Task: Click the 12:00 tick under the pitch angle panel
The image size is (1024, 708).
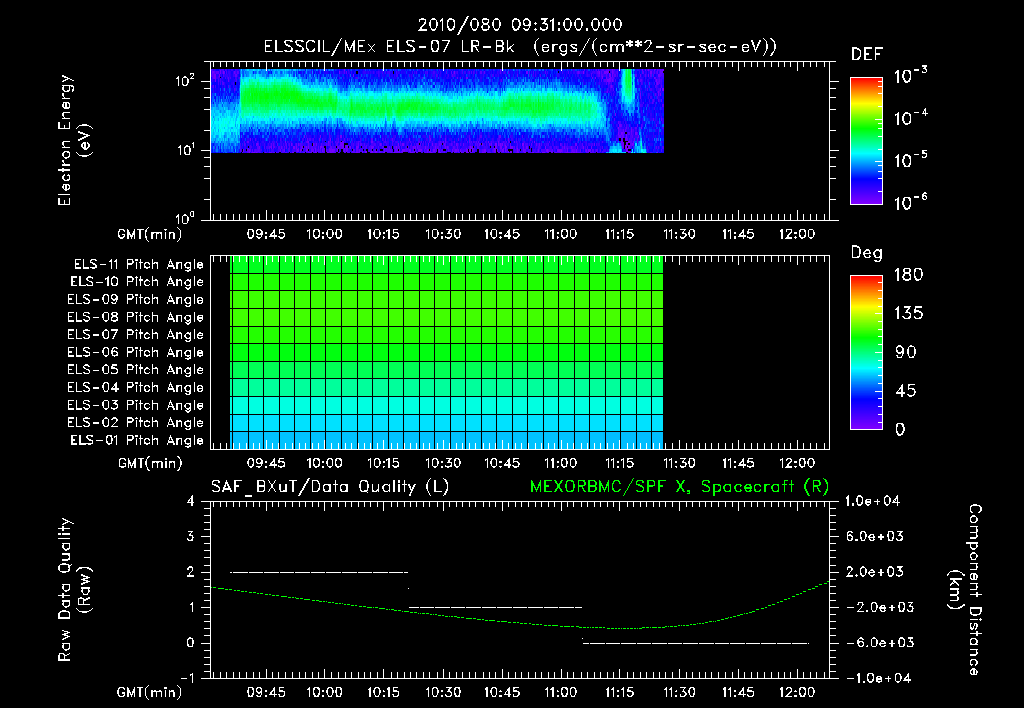Action: [x=797, y=464]
